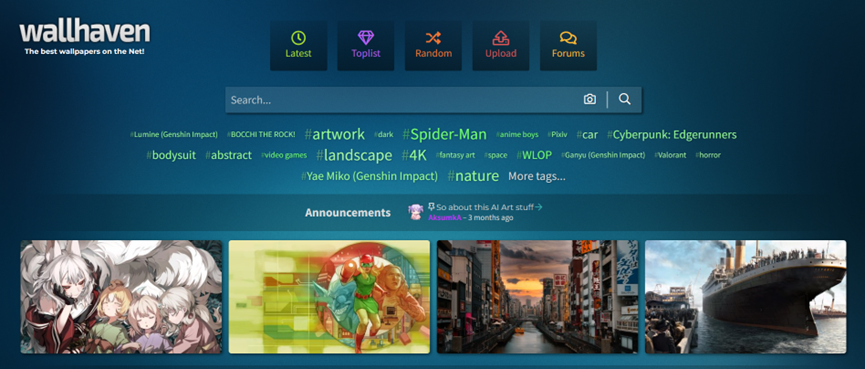Focus the Search text field
The width and height of the screenshot is (865, 369).
coord(402,100)
